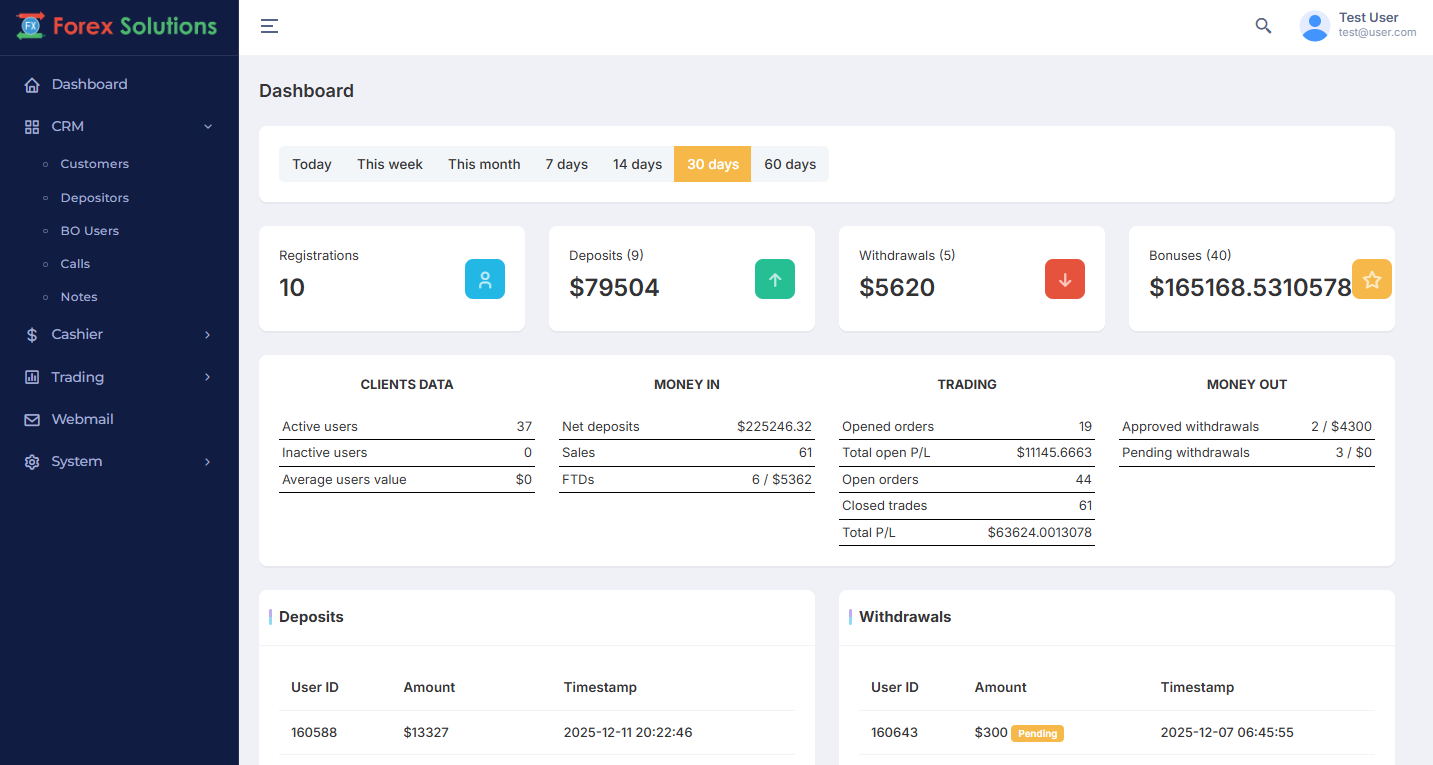Select the This month range

[484, 164]
